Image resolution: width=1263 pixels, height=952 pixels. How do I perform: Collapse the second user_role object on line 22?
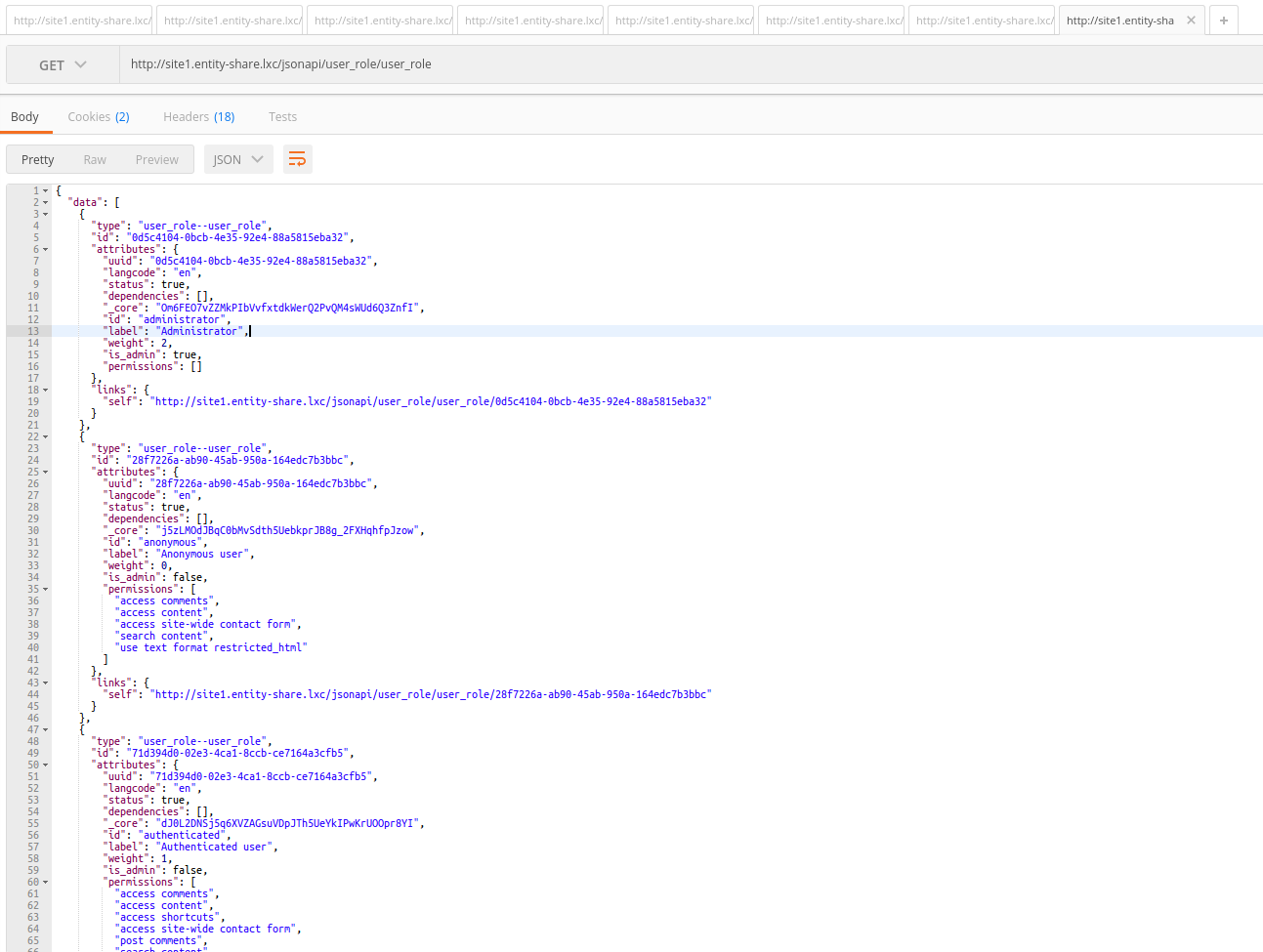tap(46, 435)
